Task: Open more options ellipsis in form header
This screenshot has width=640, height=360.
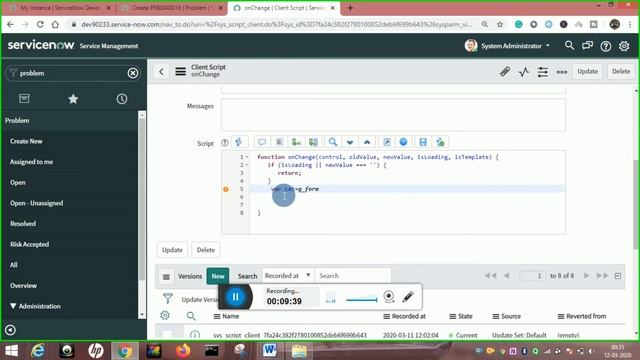Action: pos(562,72)
